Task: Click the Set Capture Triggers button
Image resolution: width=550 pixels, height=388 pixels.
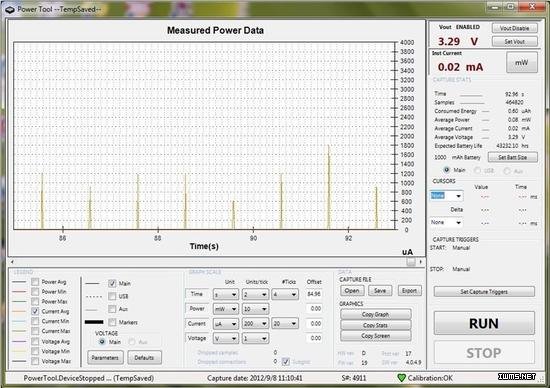Action: tap(484, 292)
